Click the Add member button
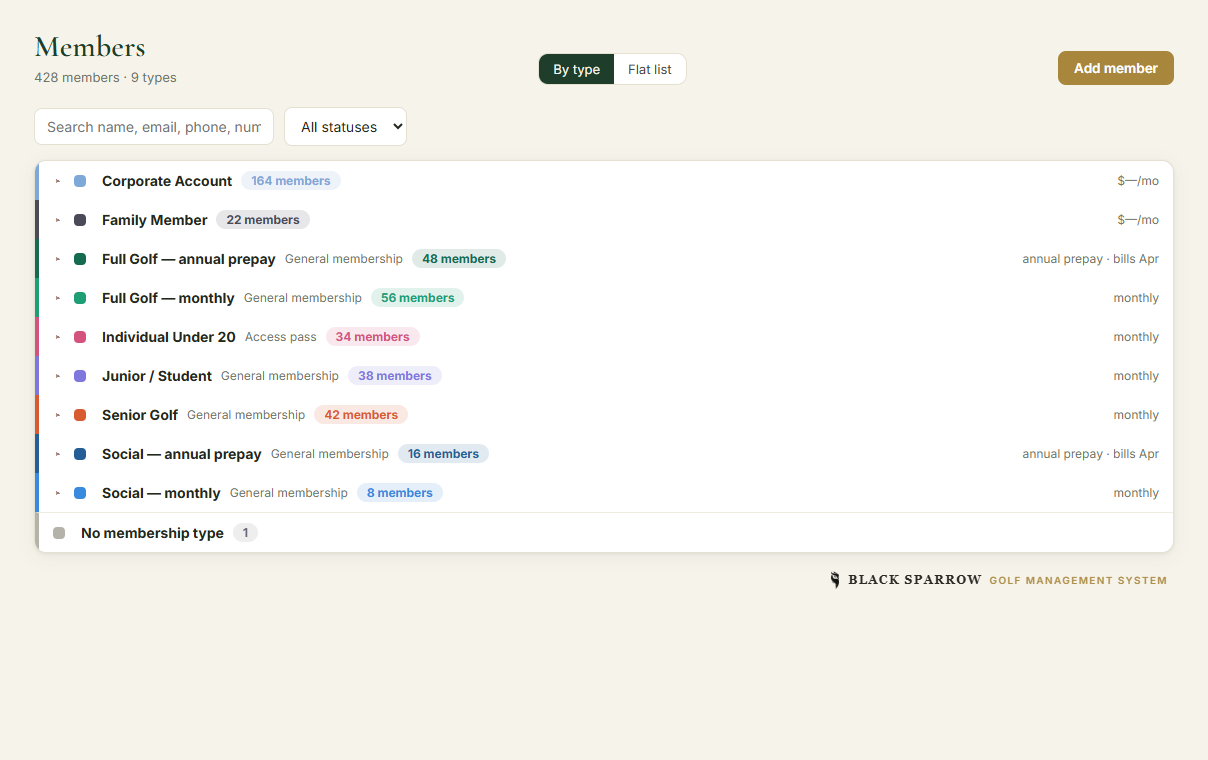 click(x=1116, y=68)
